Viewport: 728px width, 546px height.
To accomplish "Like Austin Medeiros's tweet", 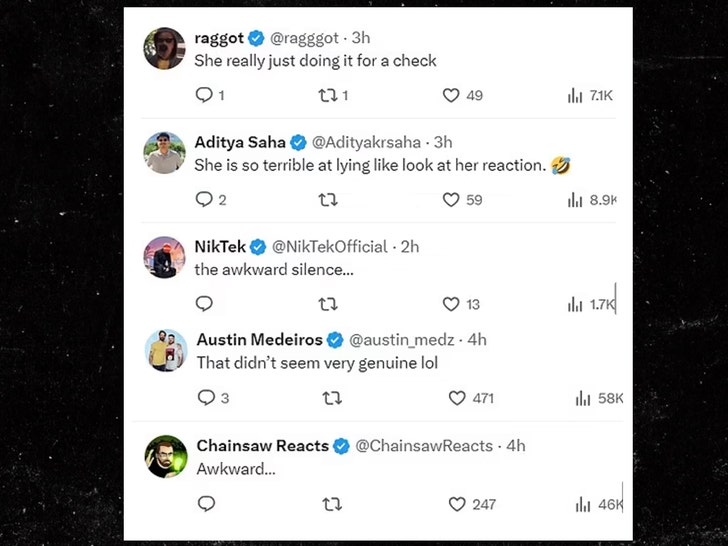I will click(457, 397).
